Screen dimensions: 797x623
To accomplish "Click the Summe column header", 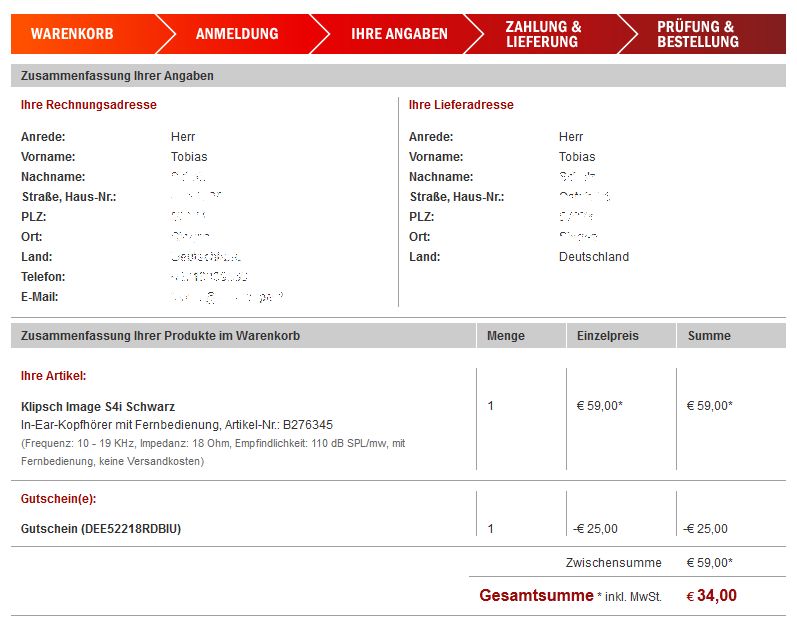I will 709,336.
